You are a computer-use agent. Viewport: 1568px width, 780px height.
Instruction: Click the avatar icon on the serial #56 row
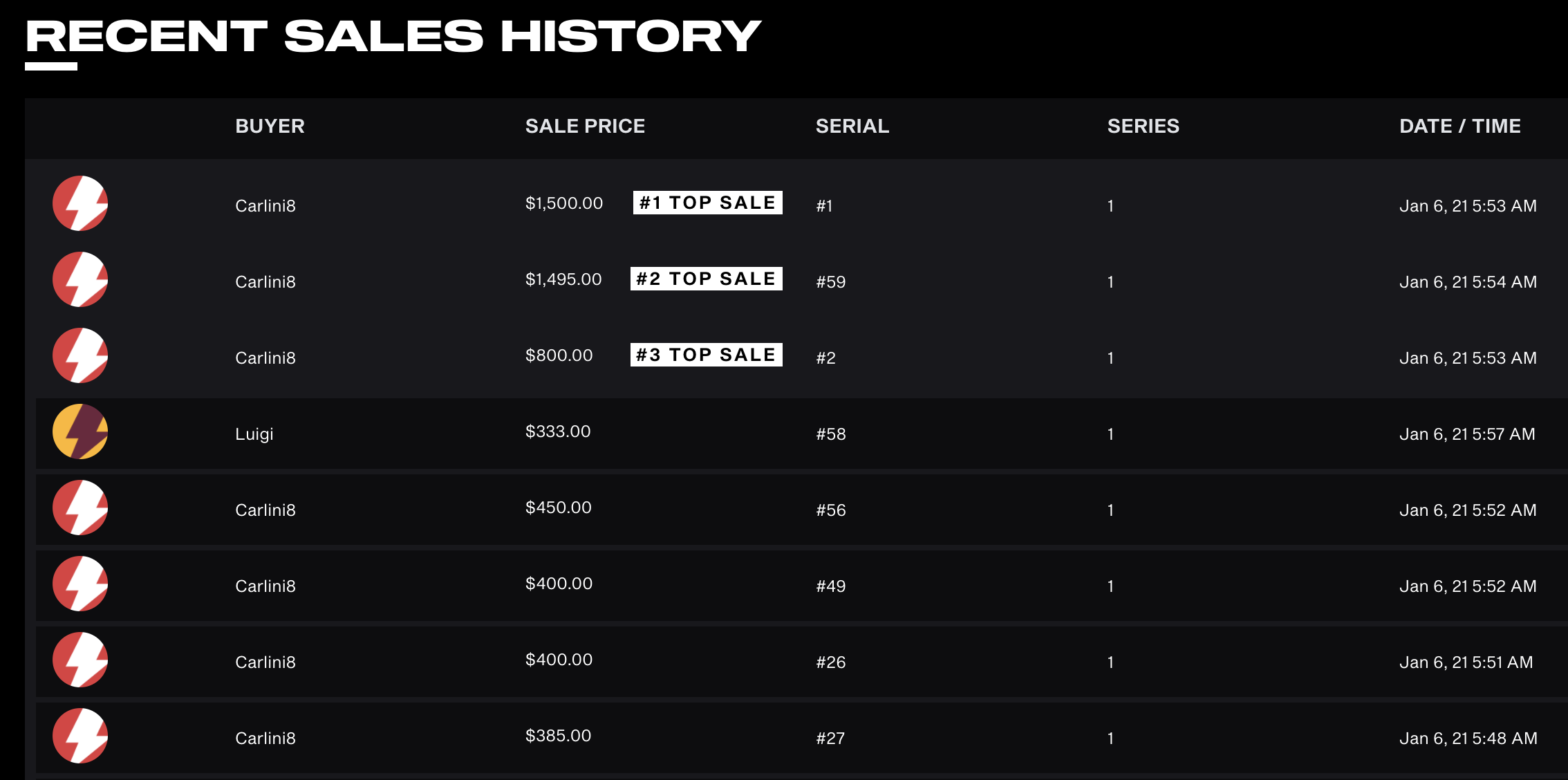pyautogui.click(x=80, y=508)
